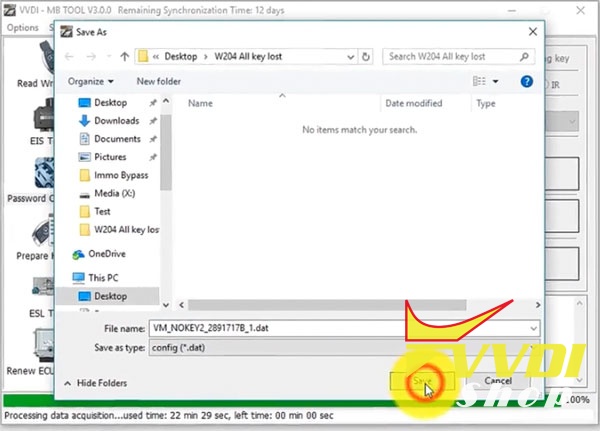Click pin icon next to Downloads
This screenshot has height=431, width=600.
[153, 121]
